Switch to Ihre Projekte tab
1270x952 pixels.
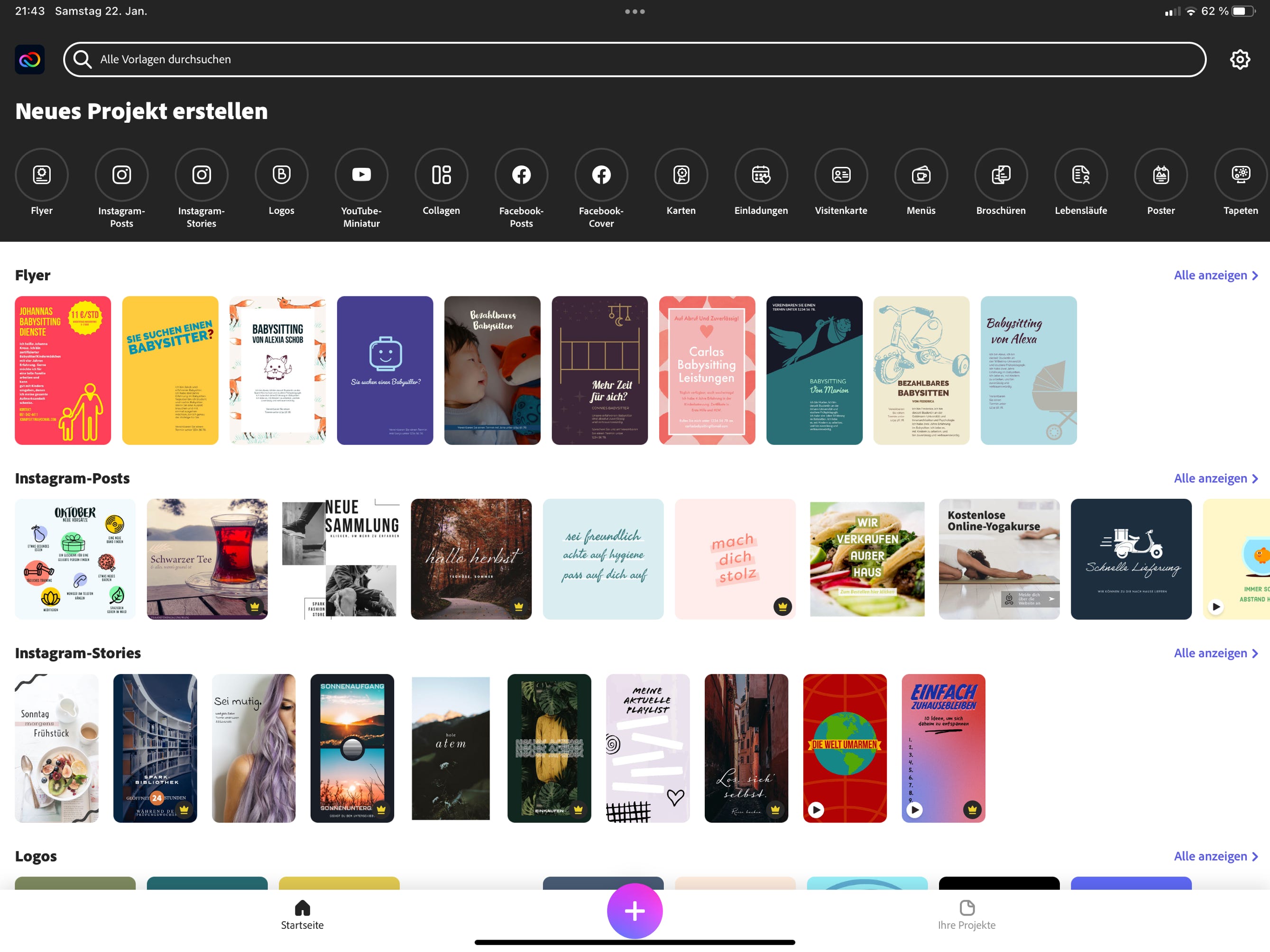pyautogui.click(x=966, y=915)
